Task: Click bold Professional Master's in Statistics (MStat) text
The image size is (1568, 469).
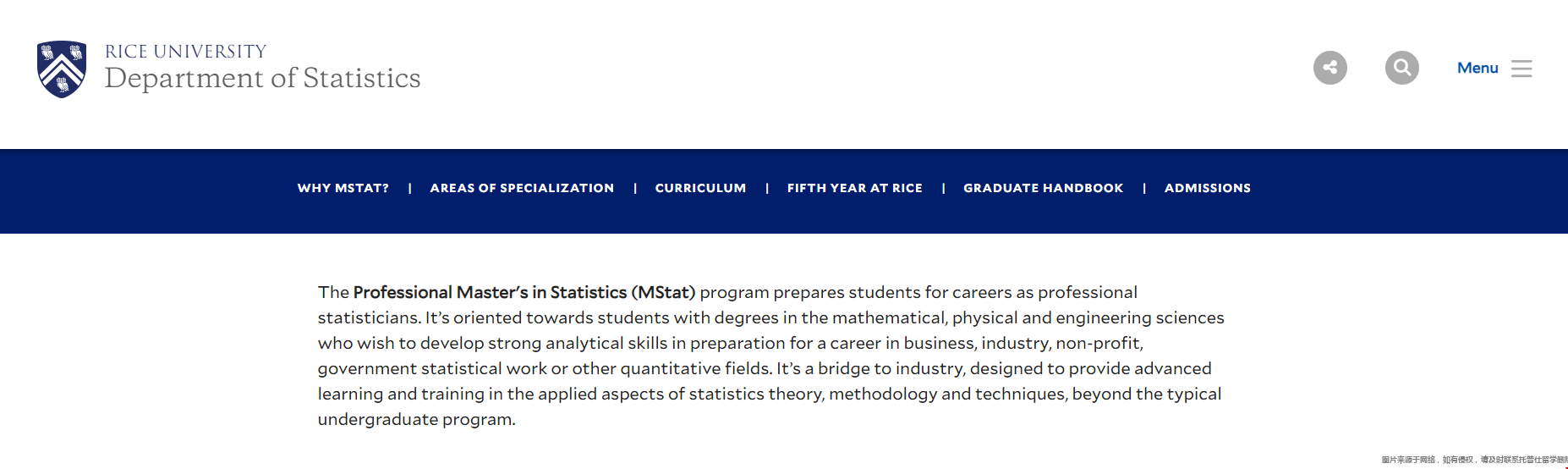Action: (x=524, y=292)
